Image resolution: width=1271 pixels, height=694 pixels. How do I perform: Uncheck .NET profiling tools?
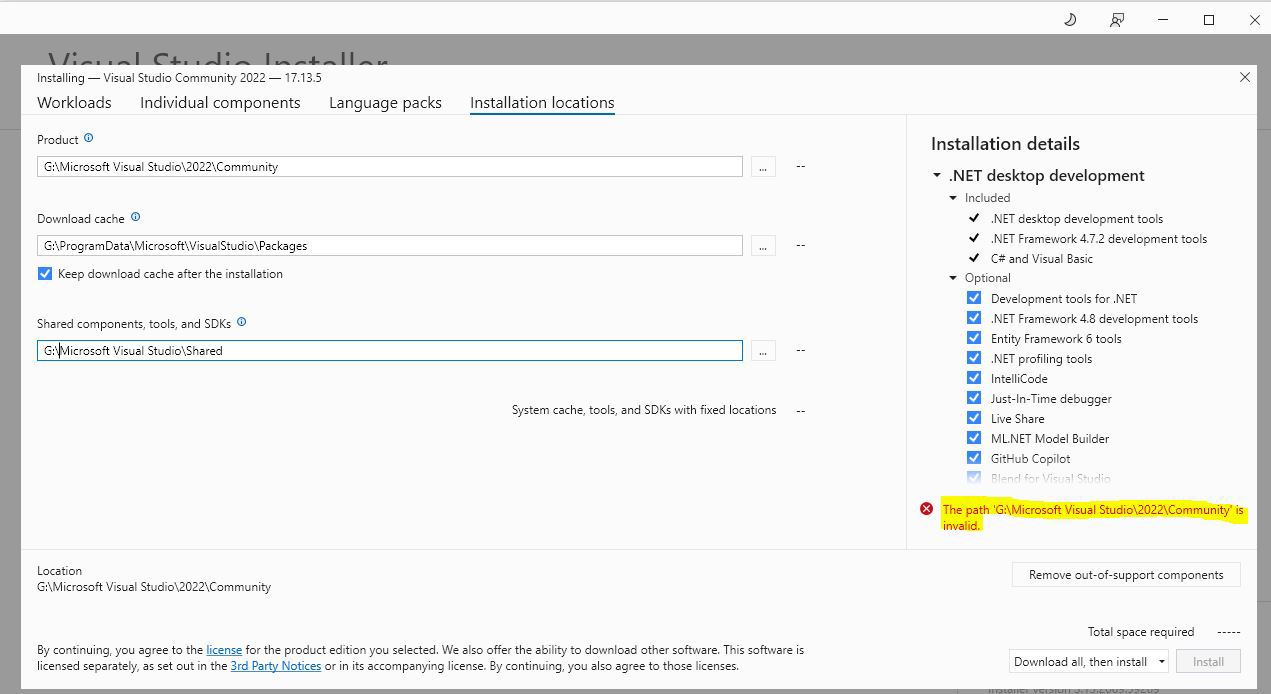click(974, 358)
